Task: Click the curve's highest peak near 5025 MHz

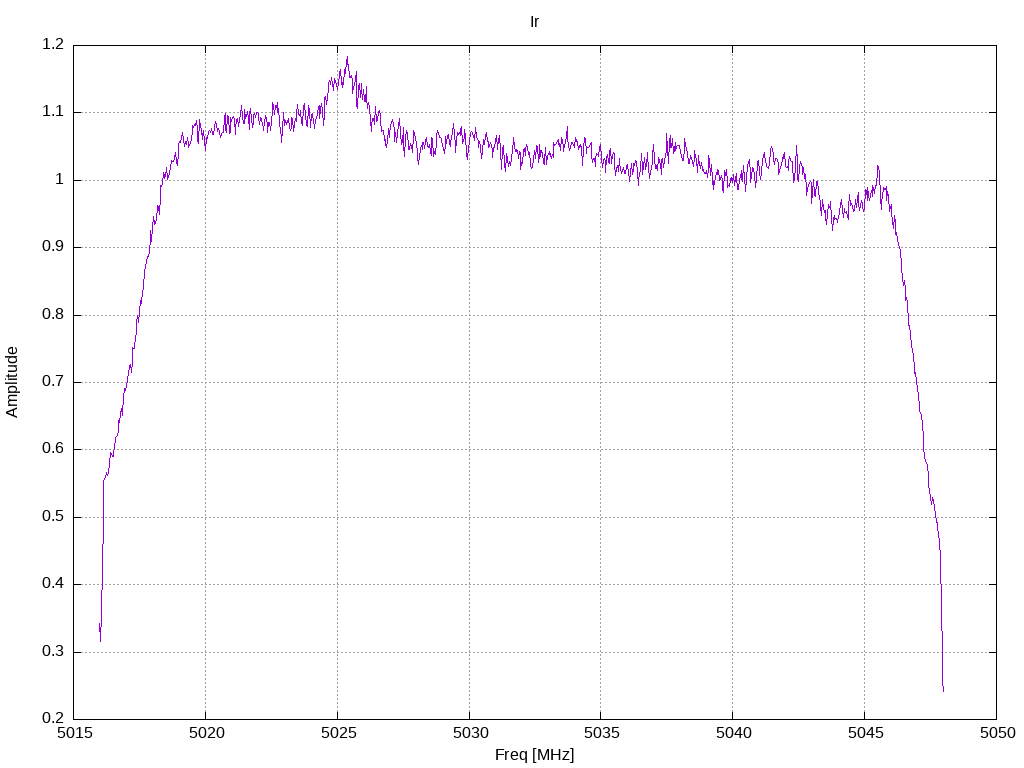Action: [347, 58]
